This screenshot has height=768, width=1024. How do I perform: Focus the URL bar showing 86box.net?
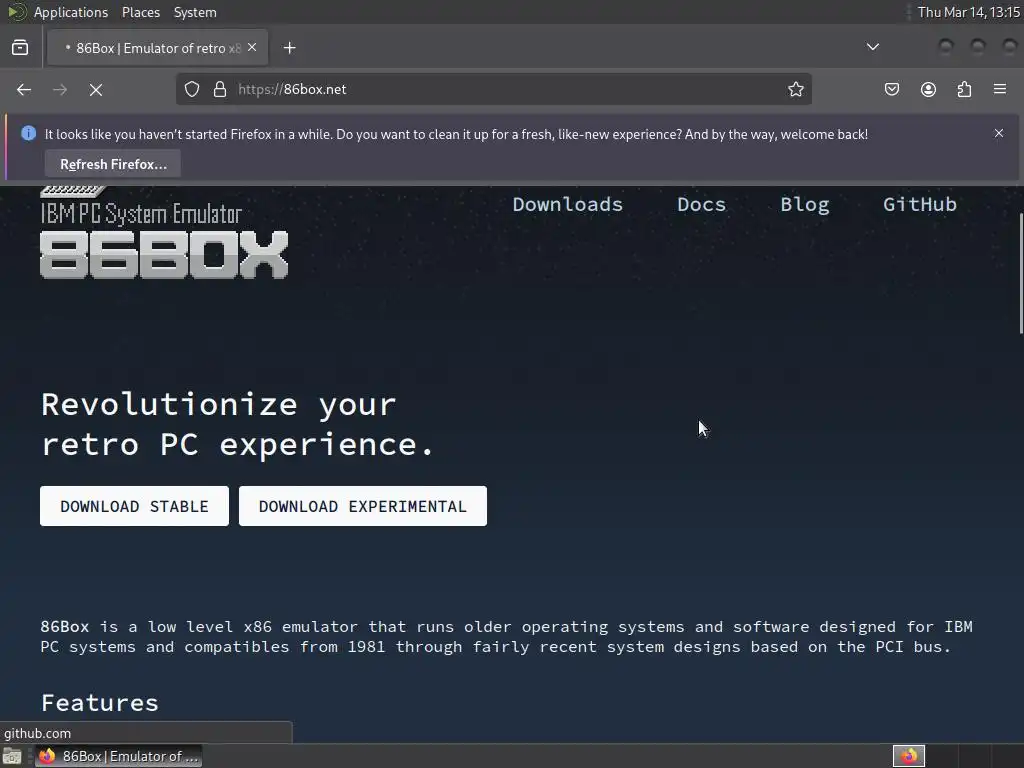coord(494,89)
